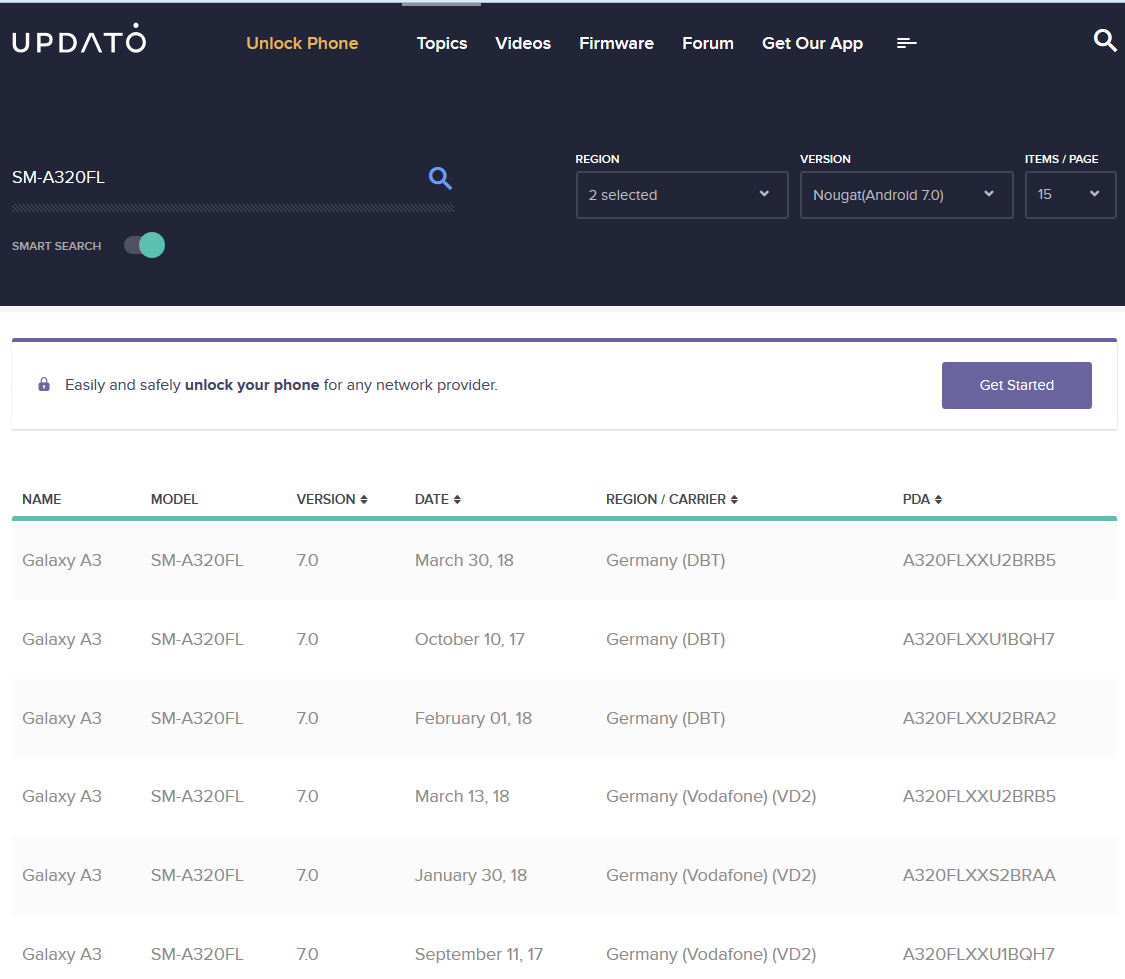Sort by Region / Carrier column arrows

734,499
